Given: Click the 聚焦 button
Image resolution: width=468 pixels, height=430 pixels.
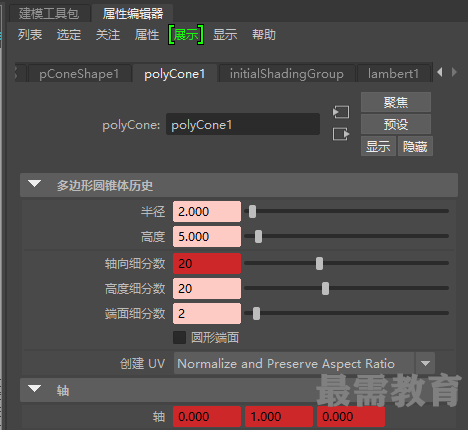Looking at the screenshot, I should [396, 102].
